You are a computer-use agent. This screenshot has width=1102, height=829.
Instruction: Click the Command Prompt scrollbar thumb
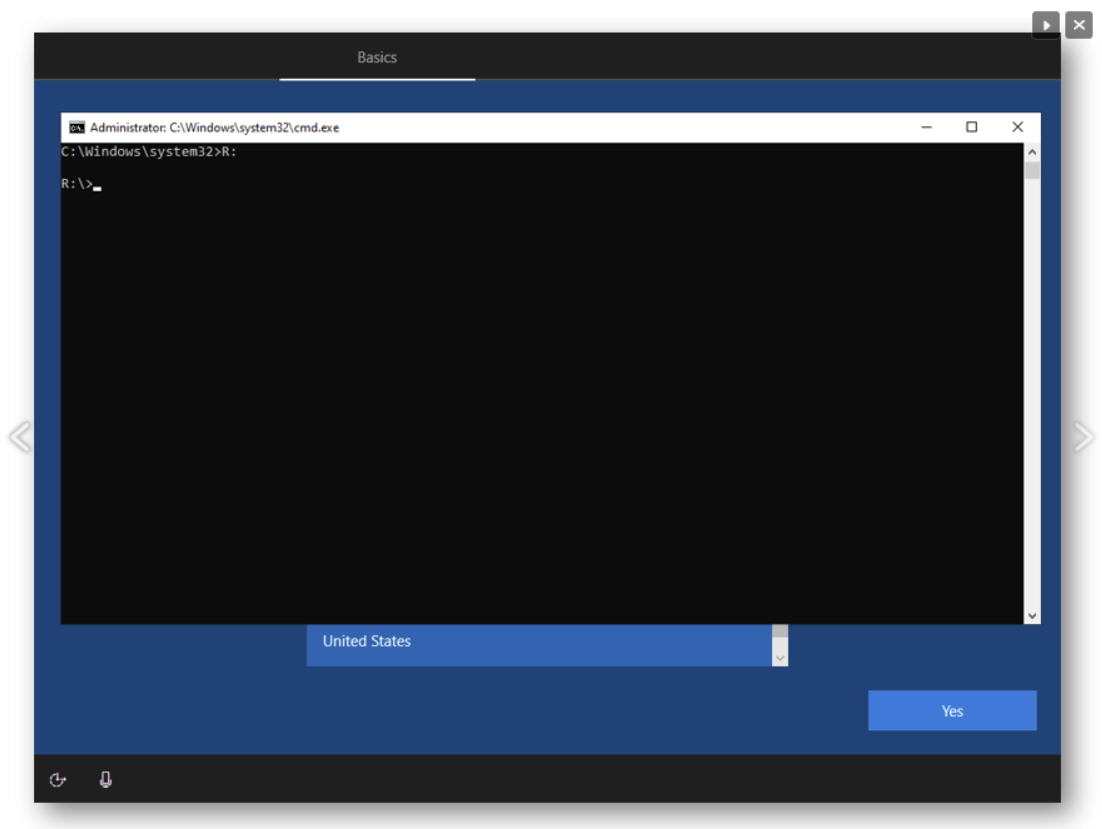(1032, 170)
